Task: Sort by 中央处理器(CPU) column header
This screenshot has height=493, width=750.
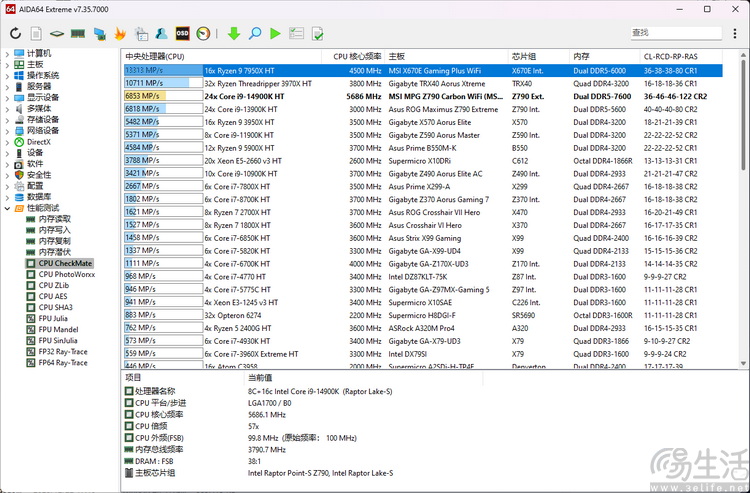Action: click(222, 56)
